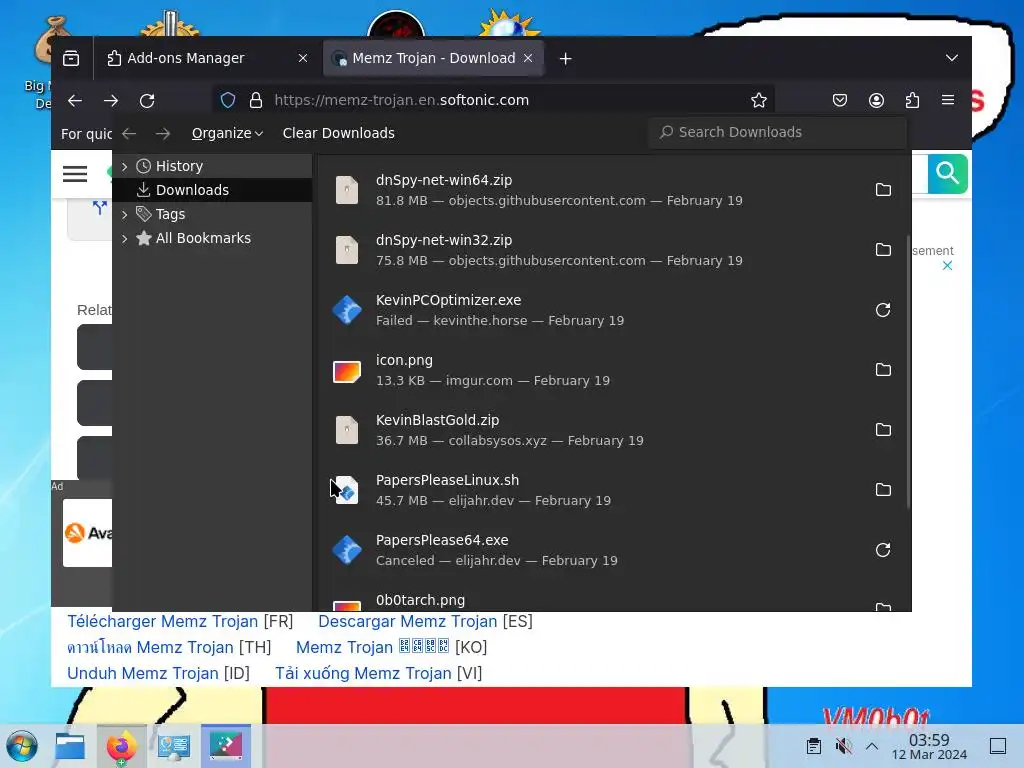
Task: Select dnSpy-net-win64.zip download entry
Action: [x=612, y=190]
